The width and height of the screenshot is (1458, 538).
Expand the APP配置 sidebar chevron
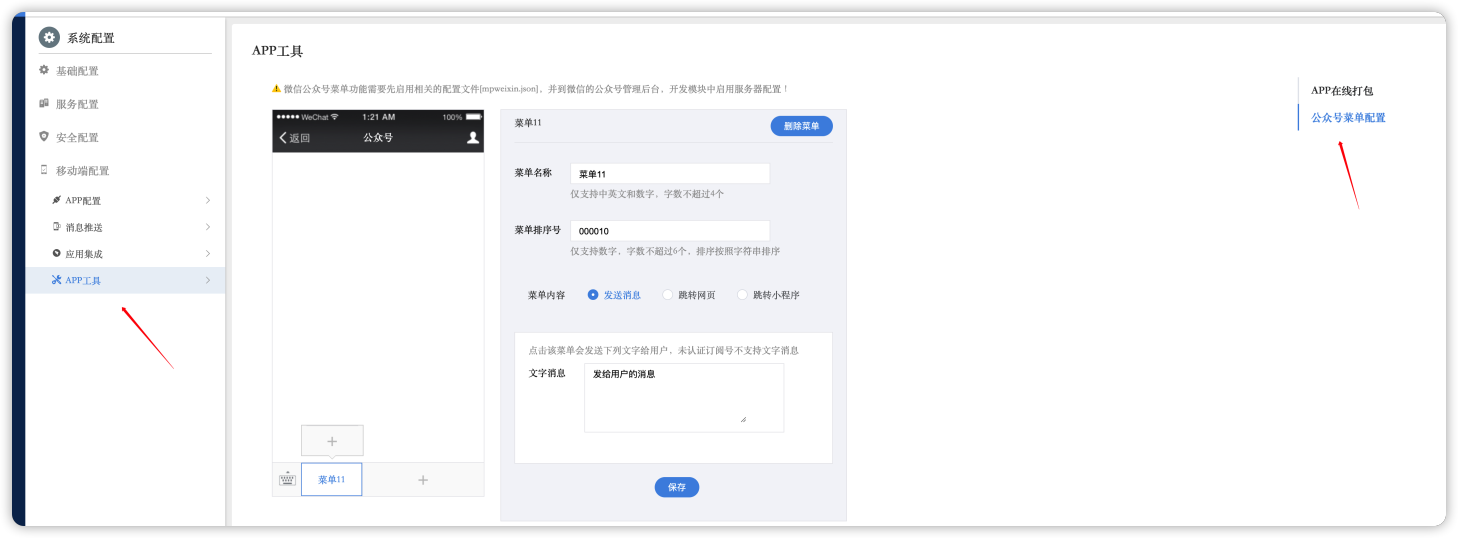tap(208, 200)
